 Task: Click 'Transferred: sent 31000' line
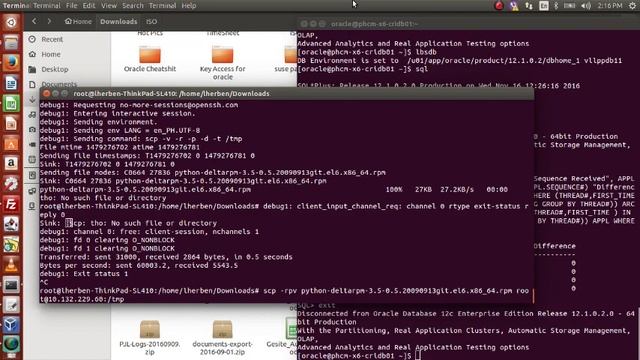[166, 257]
